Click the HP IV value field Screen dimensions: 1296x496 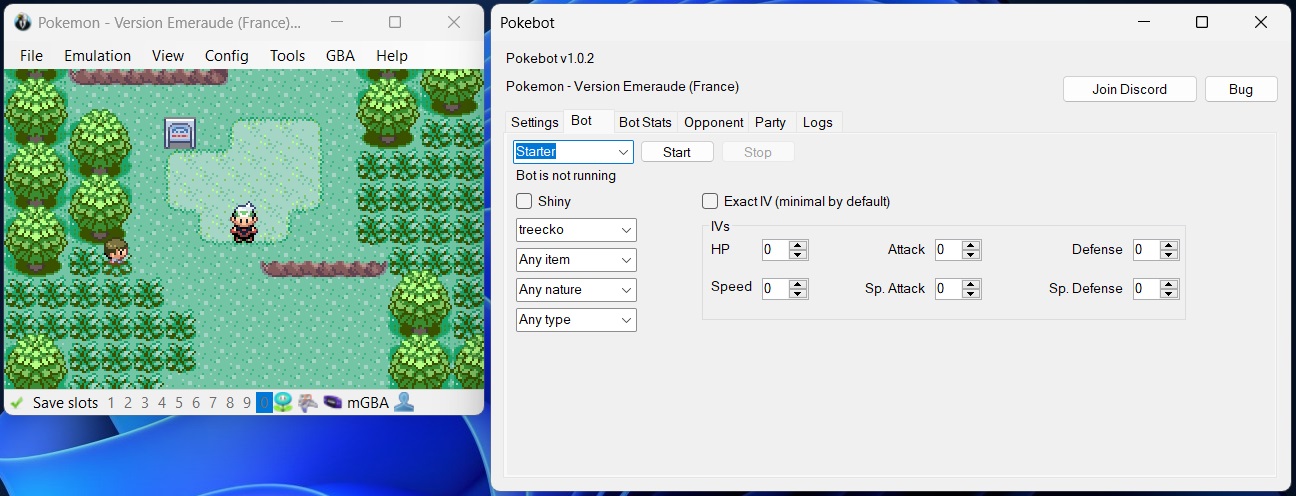coord(775,250)
